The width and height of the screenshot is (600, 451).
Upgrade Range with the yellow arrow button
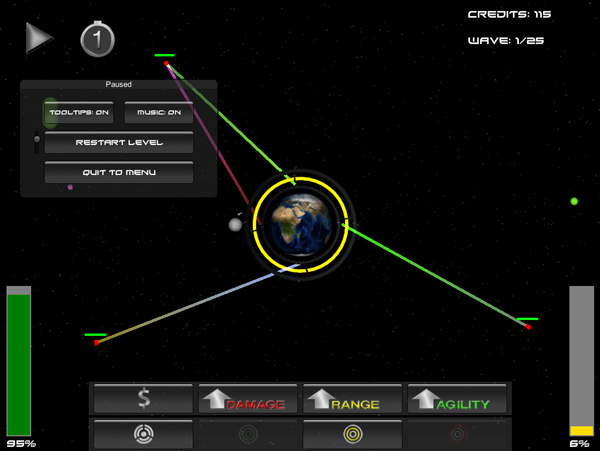352,399
